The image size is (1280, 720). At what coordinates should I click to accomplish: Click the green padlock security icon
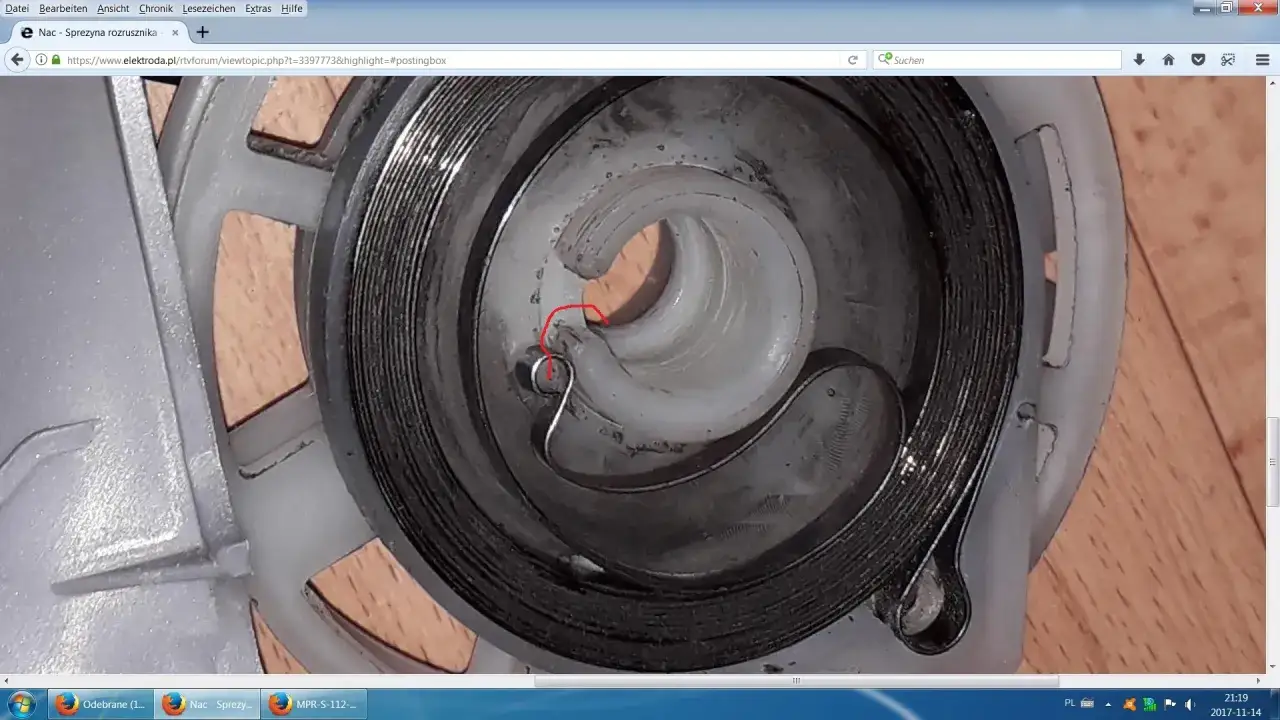[56, 60]
